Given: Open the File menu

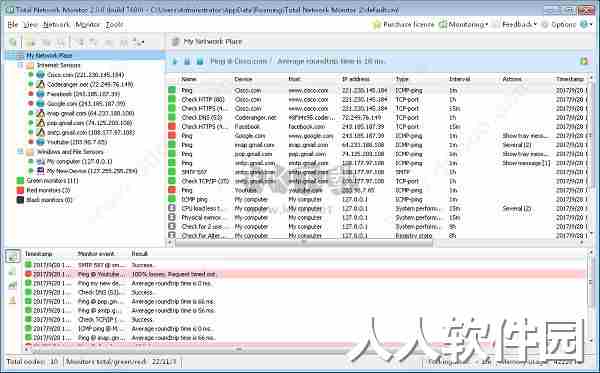Looking at the screenshot, I should tap(13, 25).
